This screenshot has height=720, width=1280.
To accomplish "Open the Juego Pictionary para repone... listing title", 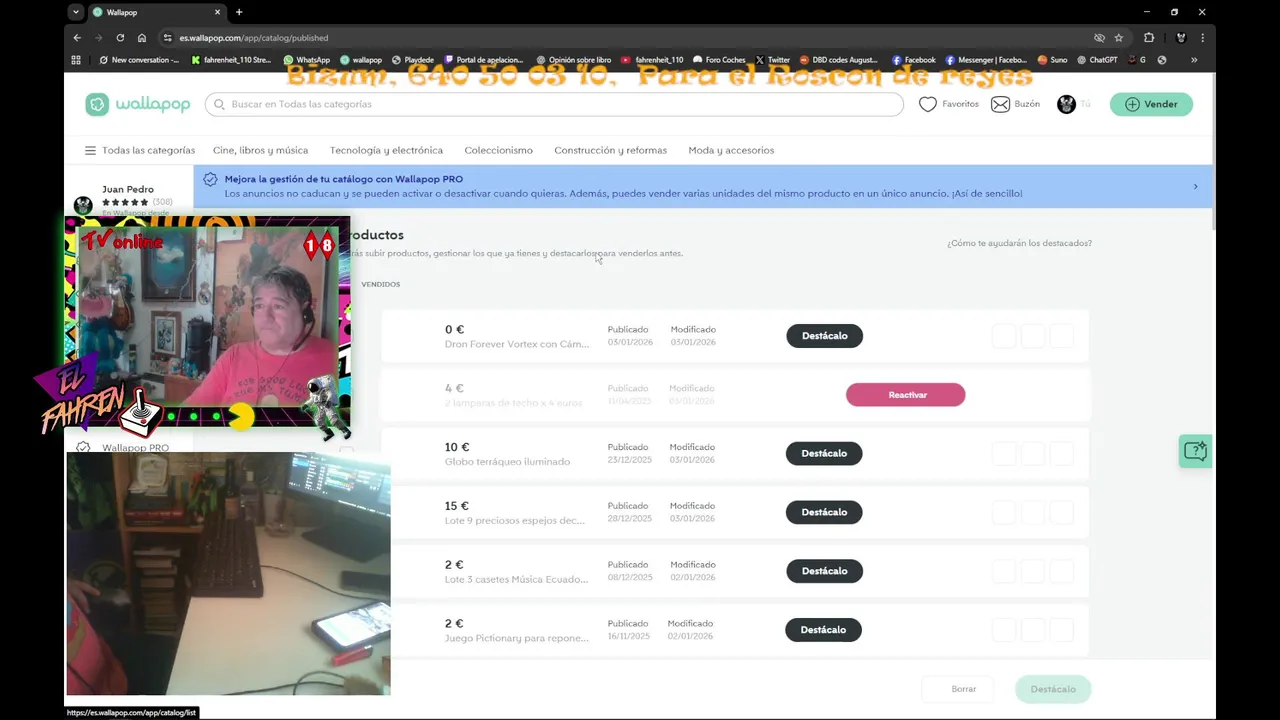I will [x=517, y=638].
